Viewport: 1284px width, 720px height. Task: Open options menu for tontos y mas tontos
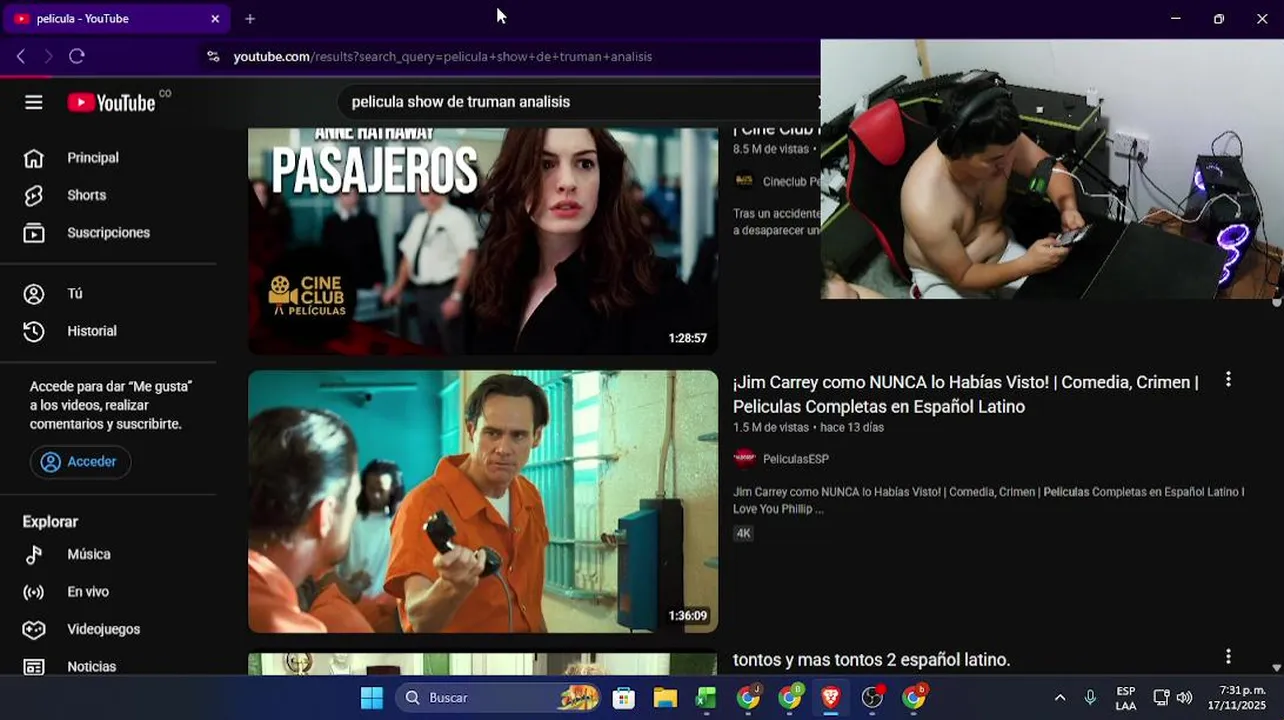click(x=1228, y=657)
